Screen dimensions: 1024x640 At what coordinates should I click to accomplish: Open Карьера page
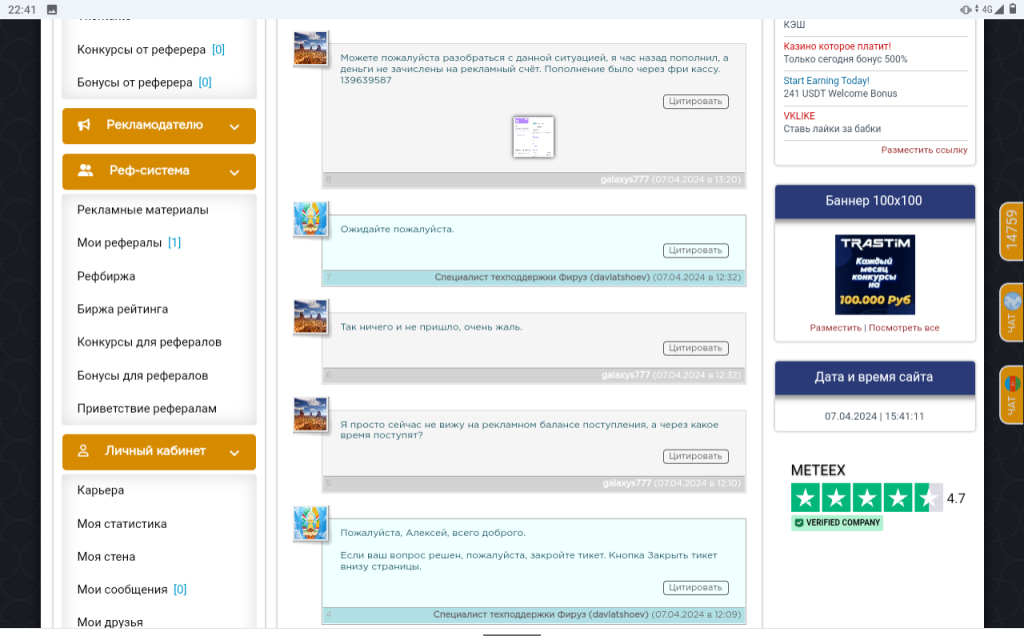tap(101, 490)
